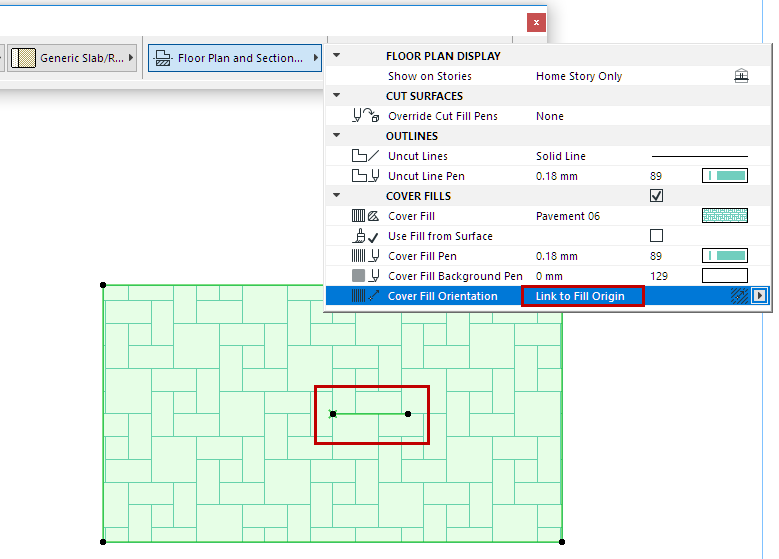
Task: Click the slab's bottom-right corner node
Action: click(x=562, y=542)
